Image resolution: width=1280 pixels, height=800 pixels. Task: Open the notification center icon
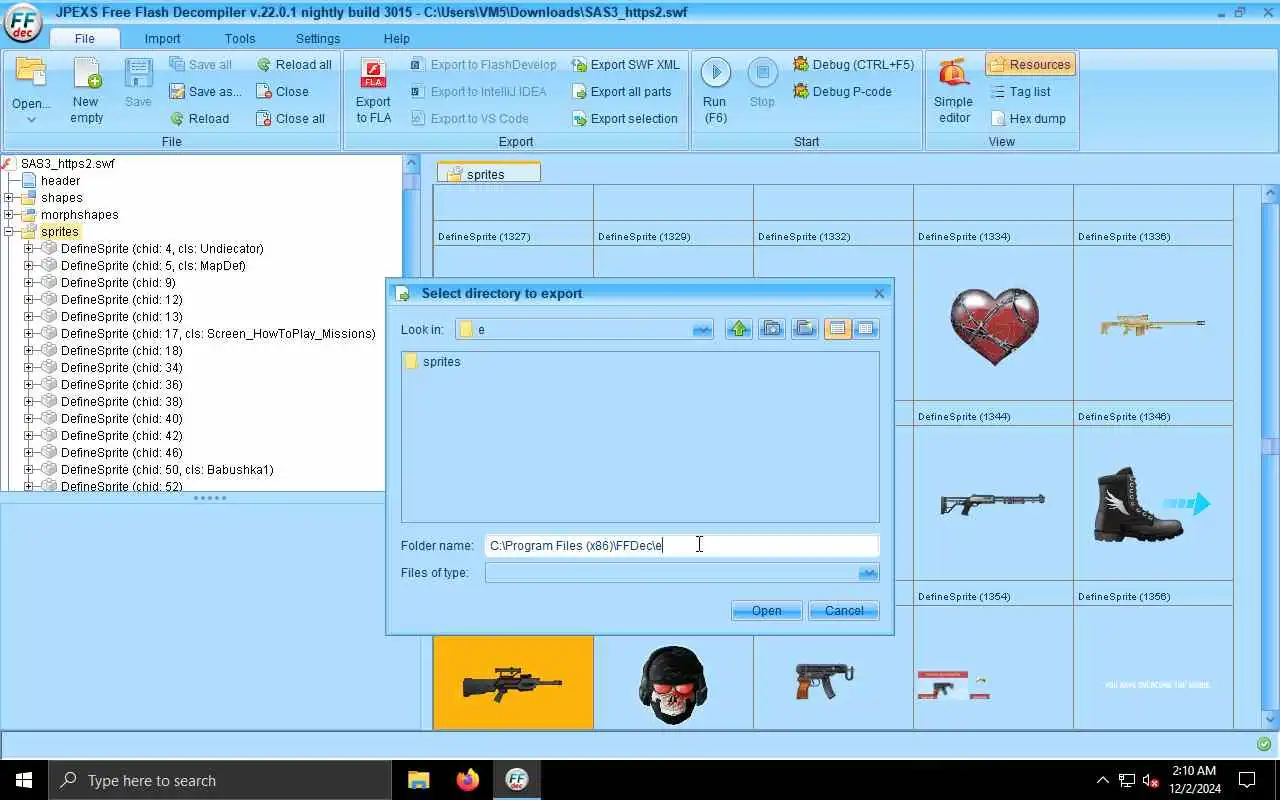click(x=1247, y=780)
